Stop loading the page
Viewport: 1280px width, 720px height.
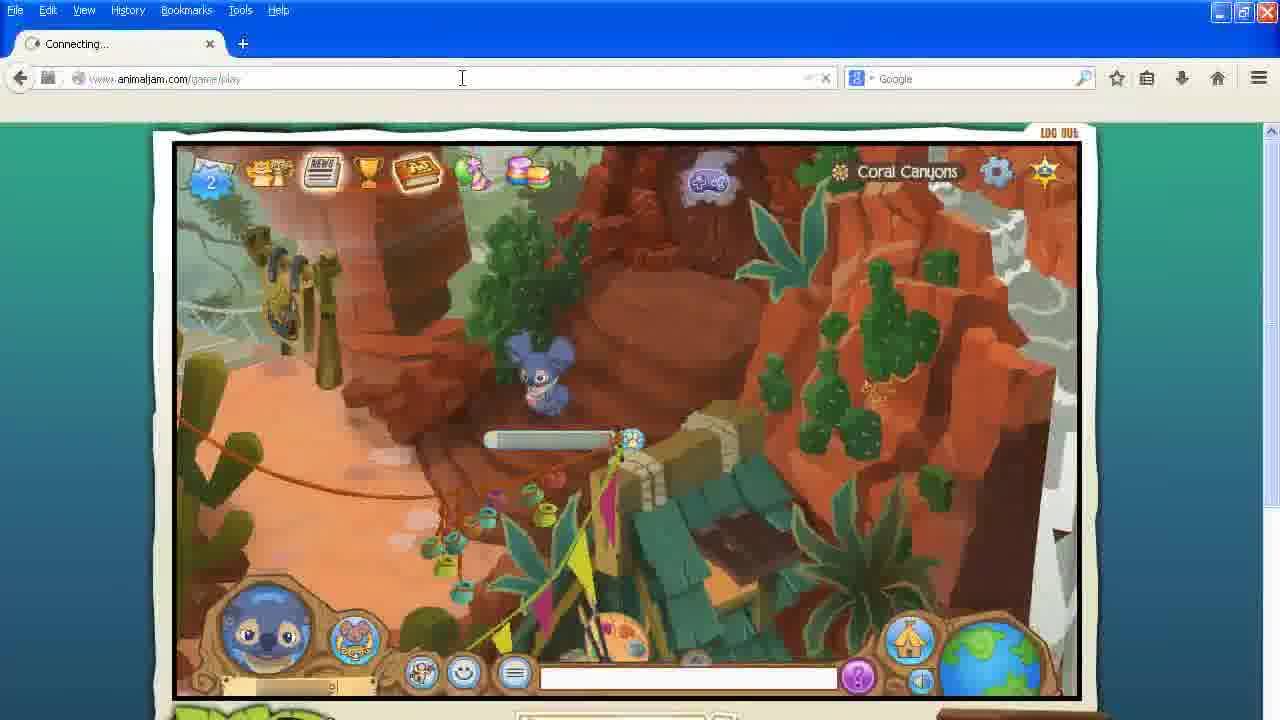tap(826, 79)
